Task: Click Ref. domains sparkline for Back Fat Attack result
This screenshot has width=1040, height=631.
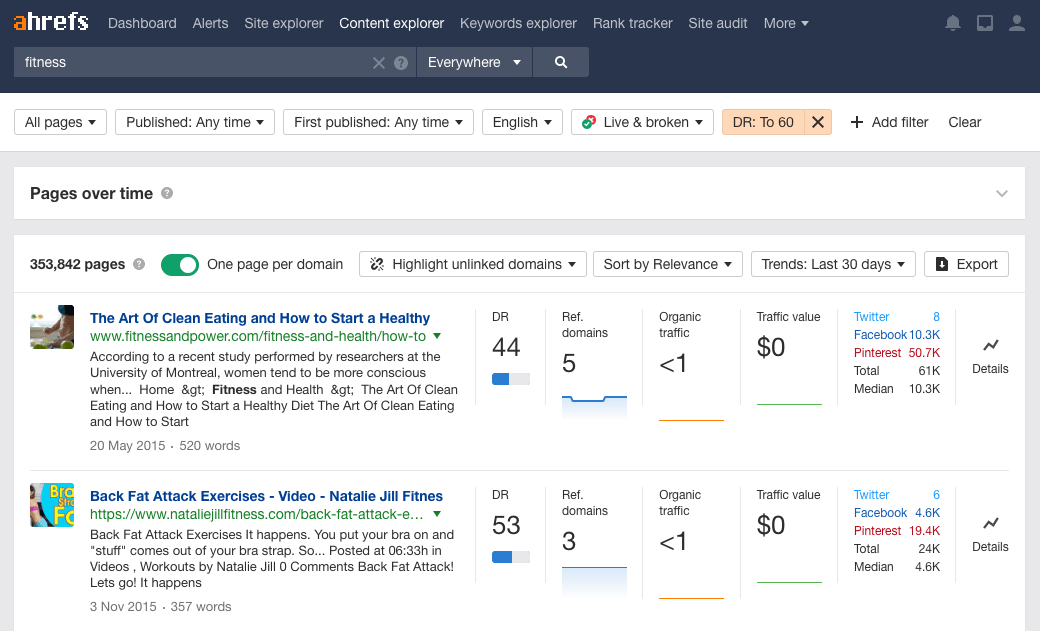Action: tap(594, 581)
